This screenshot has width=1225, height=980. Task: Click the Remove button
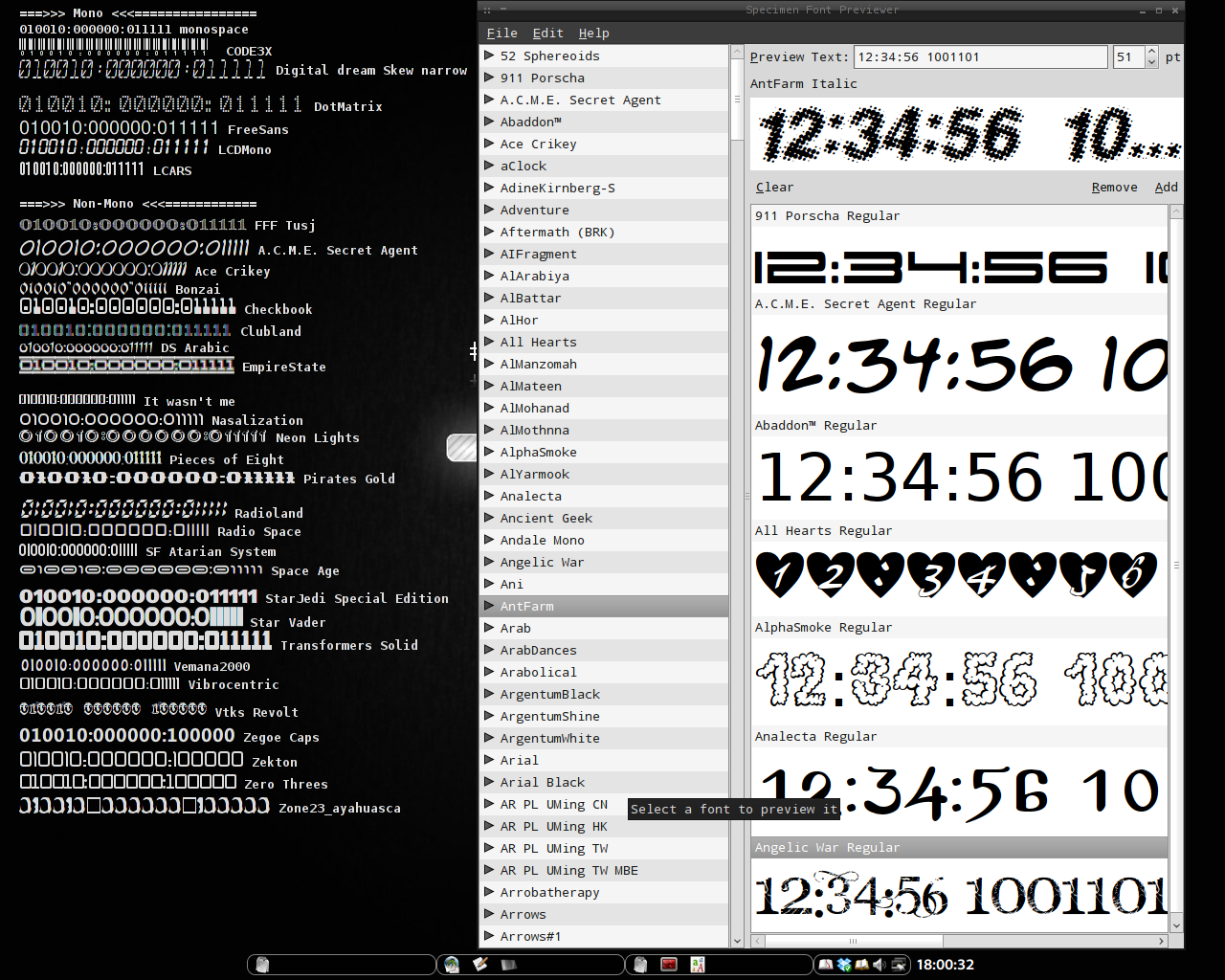[x=1114, y=188]
